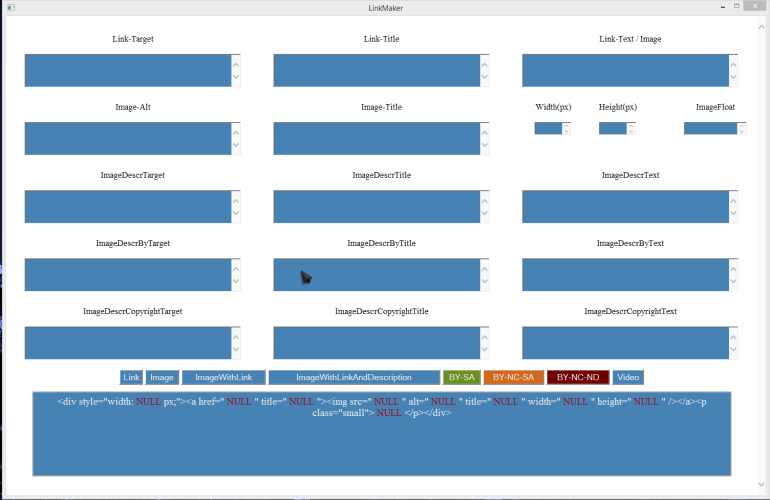Click the Image-Alt text box
Viewport: 770px width, 500px height.
pos(127,139)
